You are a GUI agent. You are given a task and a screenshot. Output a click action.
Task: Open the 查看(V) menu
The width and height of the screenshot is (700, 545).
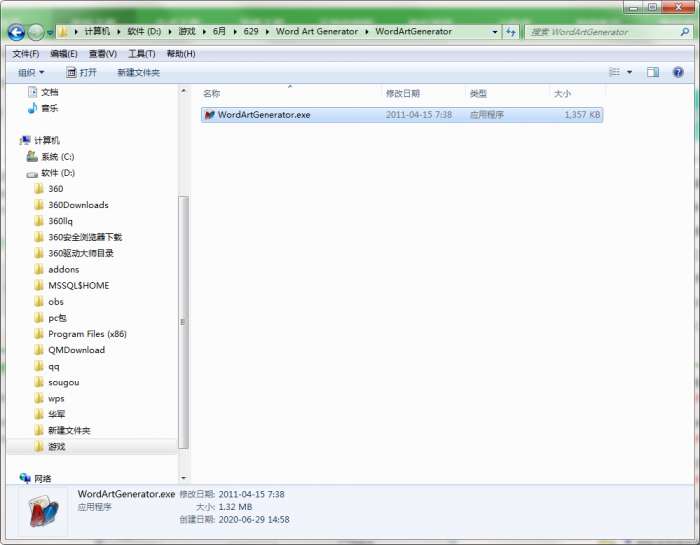(x=103, y=54)
